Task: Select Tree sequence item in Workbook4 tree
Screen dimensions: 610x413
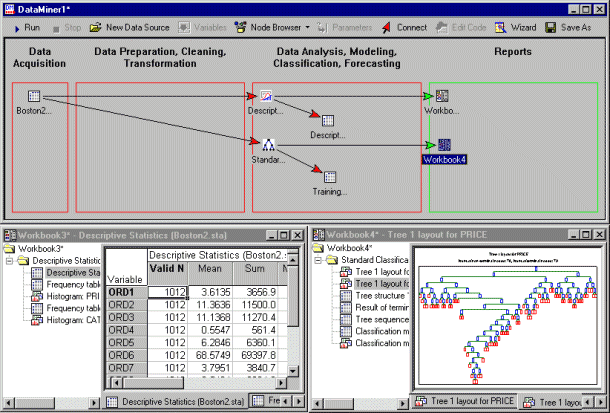Action: coord(374,319)
